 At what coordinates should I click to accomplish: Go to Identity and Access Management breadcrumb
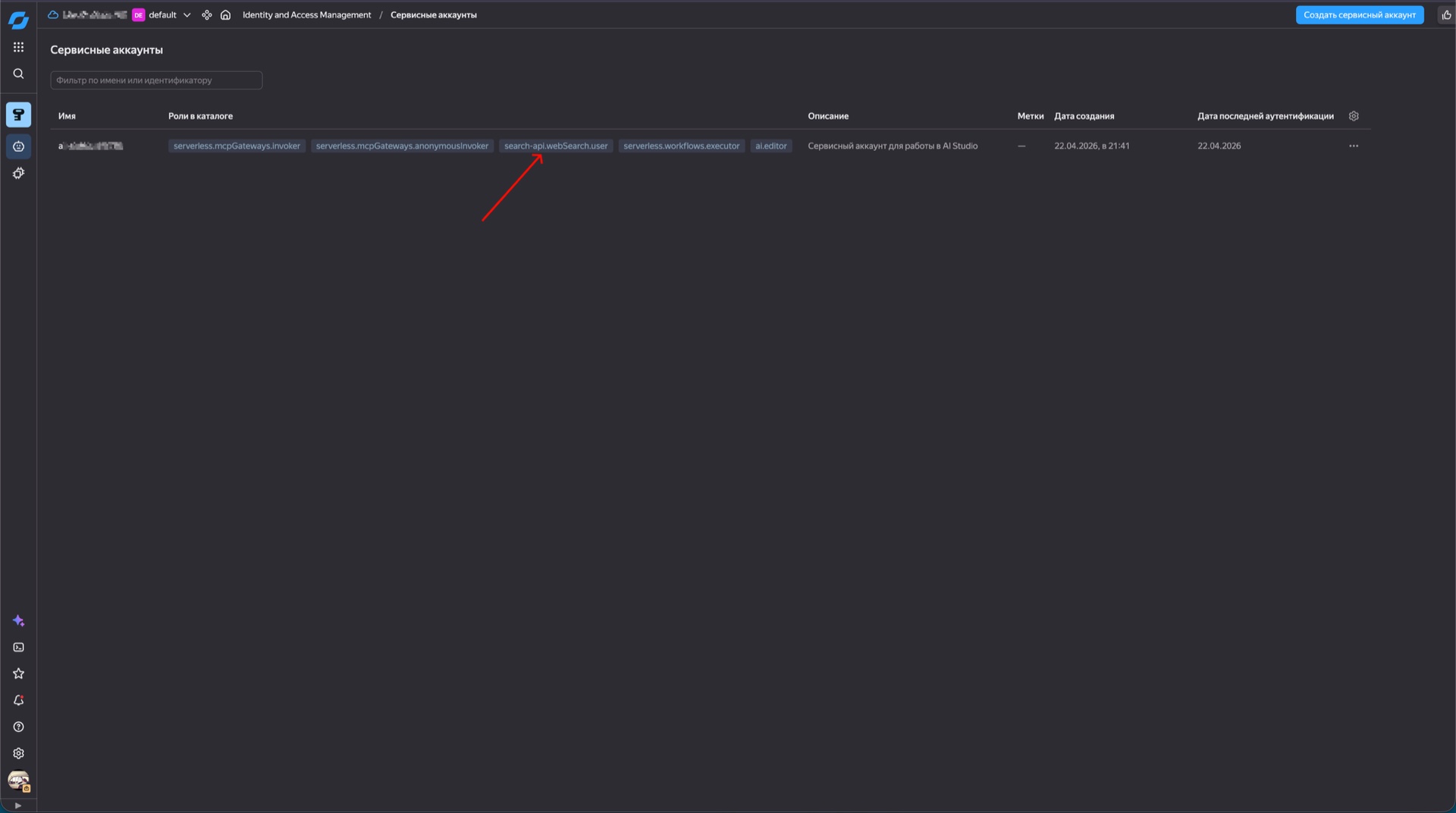(306, 14)
